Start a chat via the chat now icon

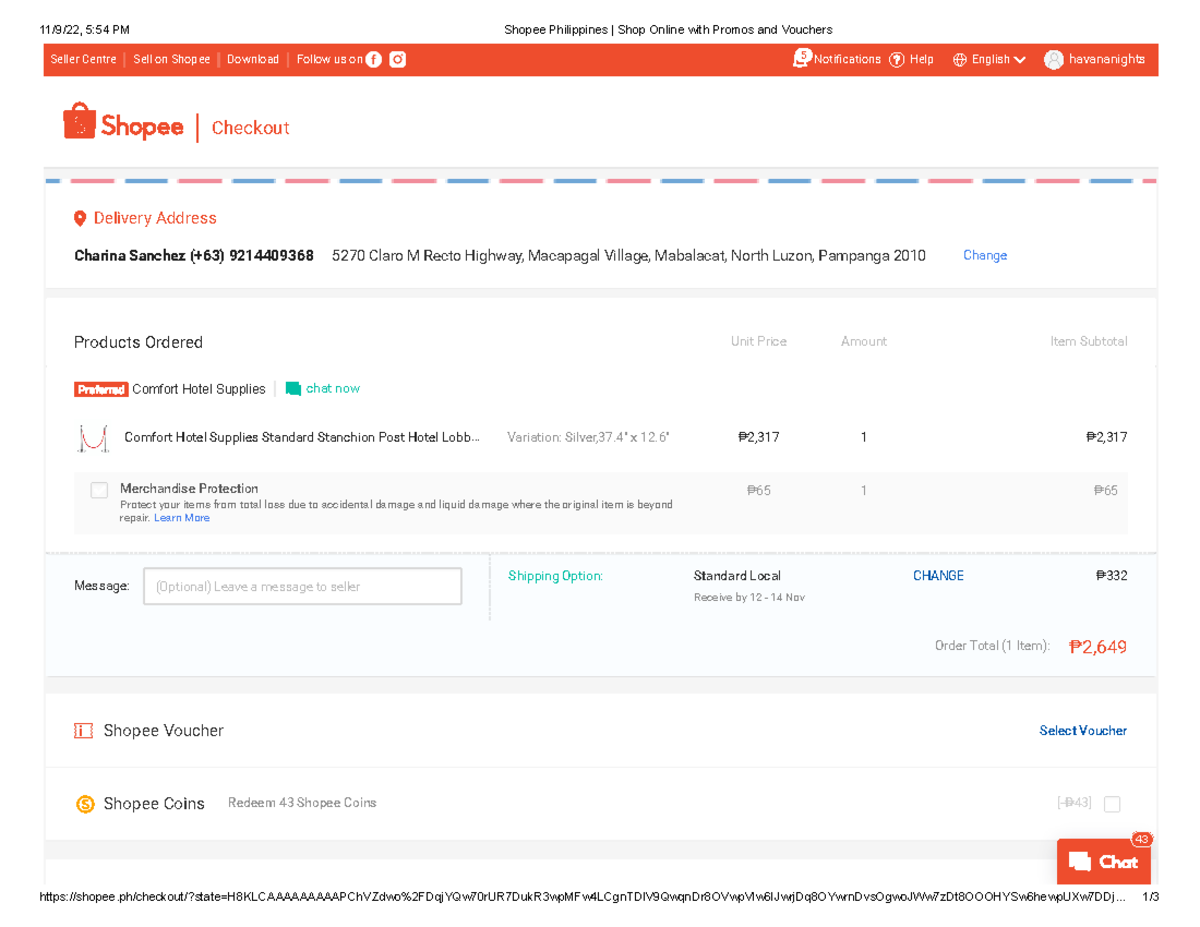coord(292,388)
